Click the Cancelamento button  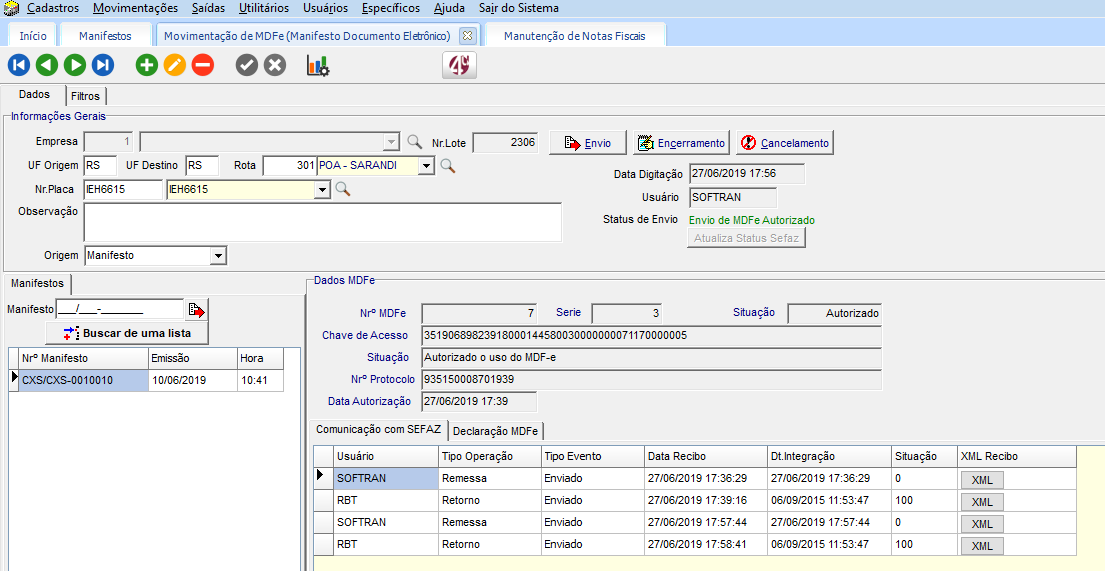point(785,143)
